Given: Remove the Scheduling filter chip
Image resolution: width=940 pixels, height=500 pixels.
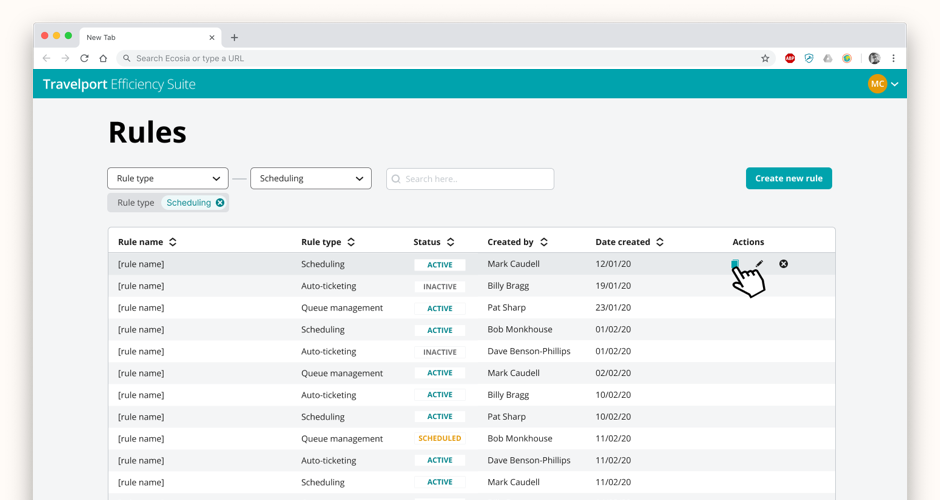Looking at the screenshot, I should (x=220, y=203).
